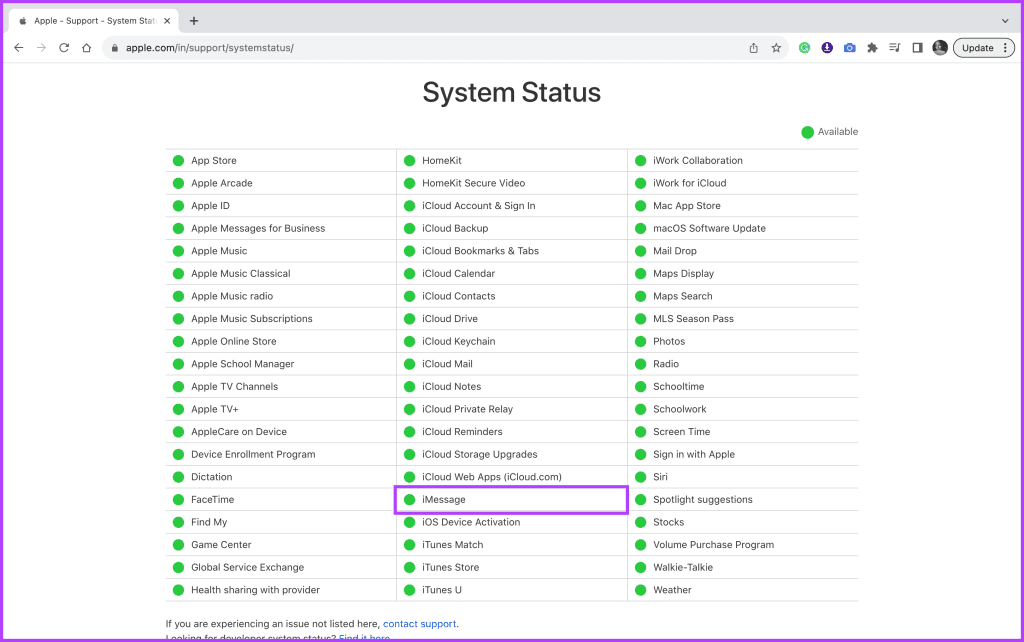Go back to the previous page
Image resolution: width=1024 pixels, height=642 pixels.
tap(18, 48)
